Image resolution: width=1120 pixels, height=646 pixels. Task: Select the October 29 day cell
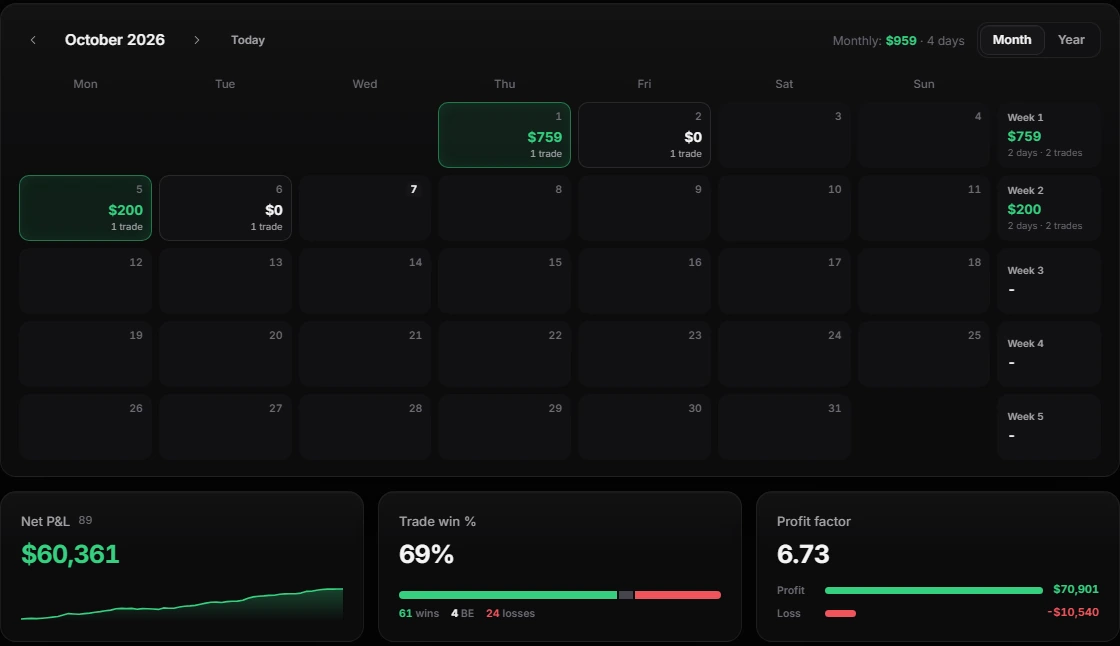coord(504,427)
